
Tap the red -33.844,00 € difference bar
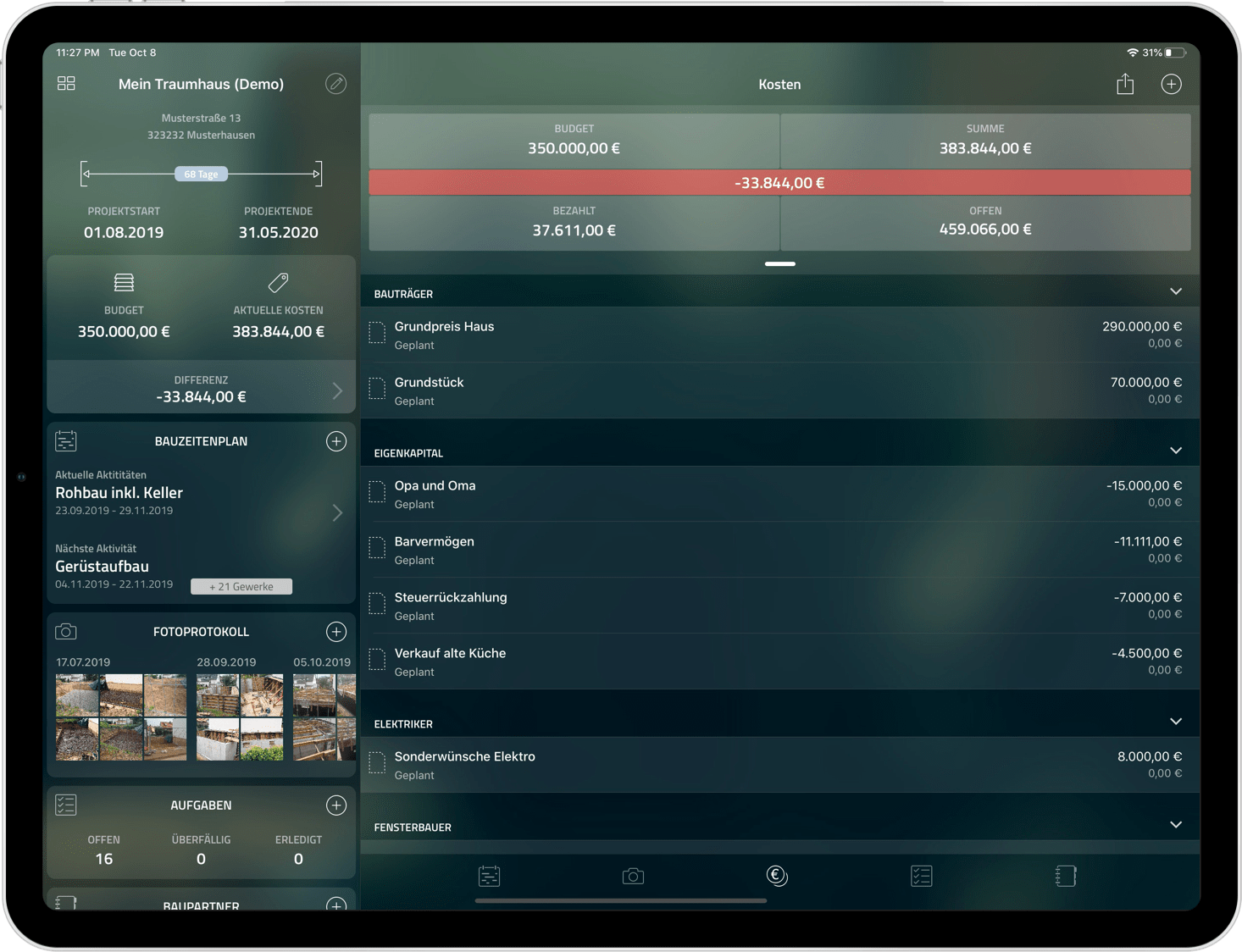[779, 183]
